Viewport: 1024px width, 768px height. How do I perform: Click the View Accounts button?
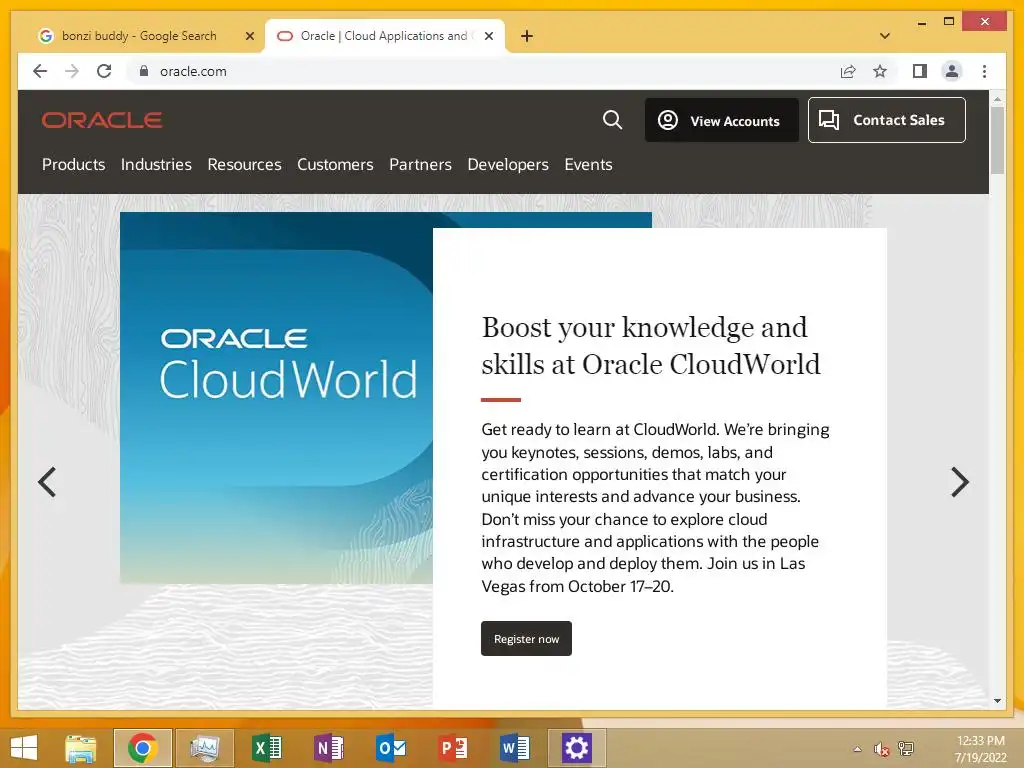click(x=722, y=120)
